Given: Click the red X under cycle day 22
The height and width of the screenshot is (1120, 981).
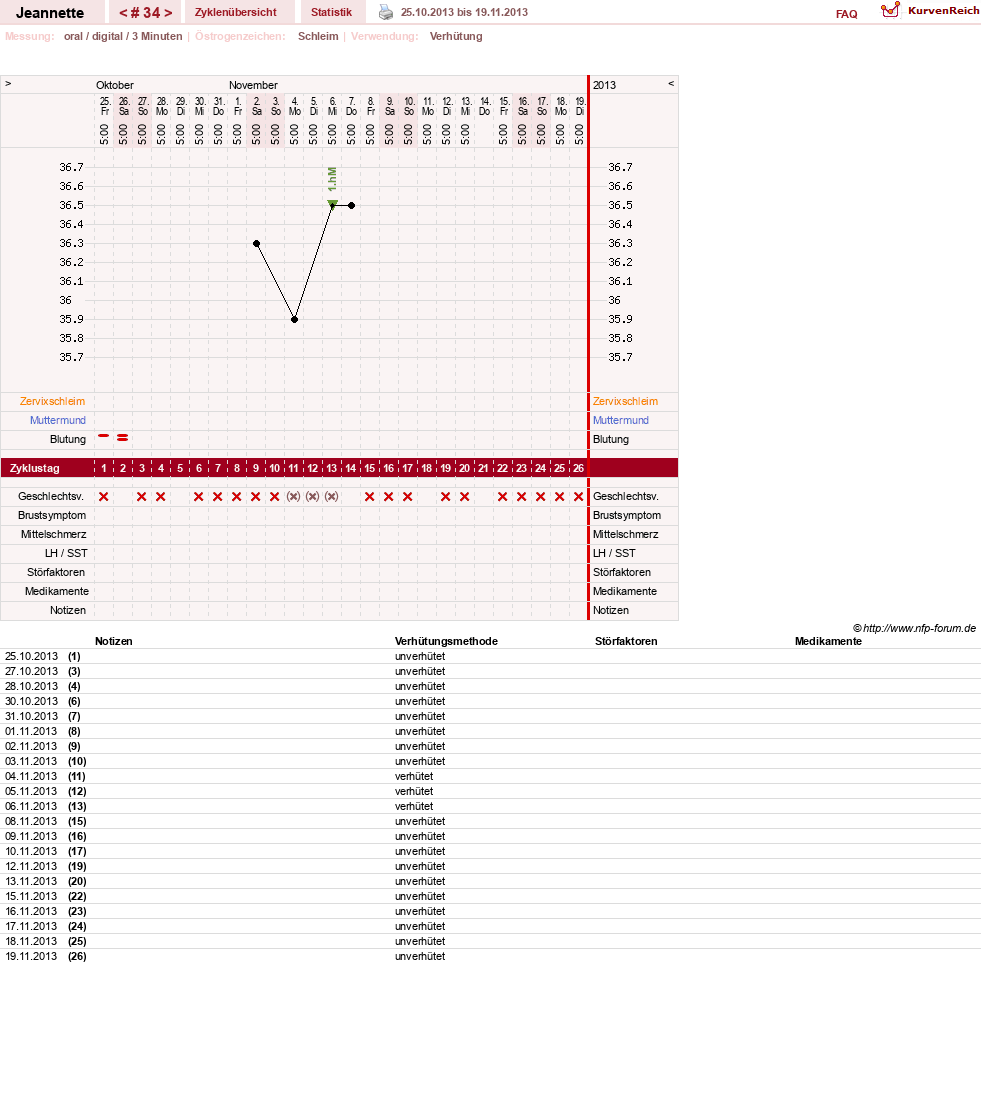Looking at the screenshot, I should tap(502, 496).
